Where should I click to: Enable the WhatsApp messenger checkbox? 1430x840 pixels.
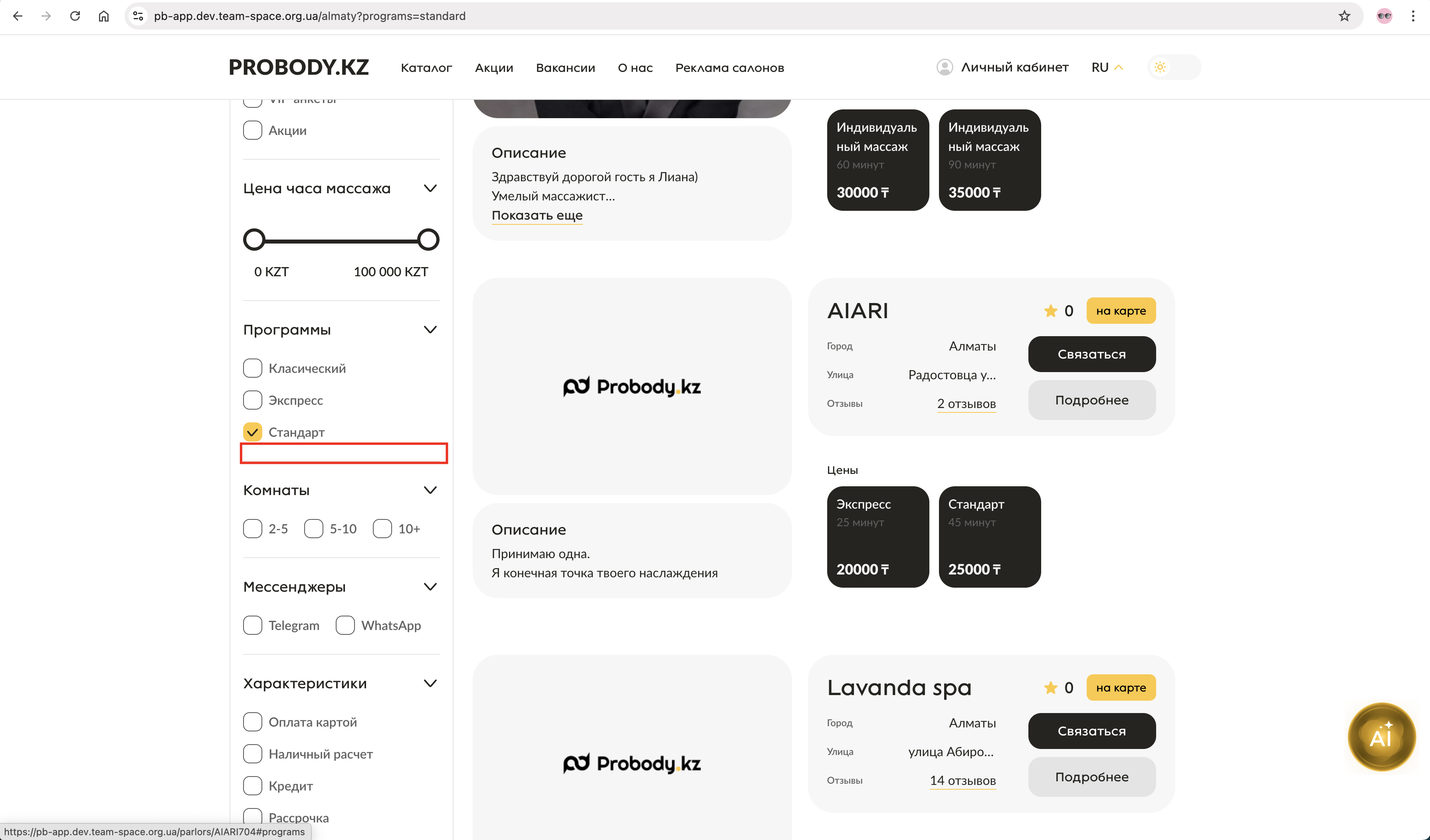coord(345,625)
